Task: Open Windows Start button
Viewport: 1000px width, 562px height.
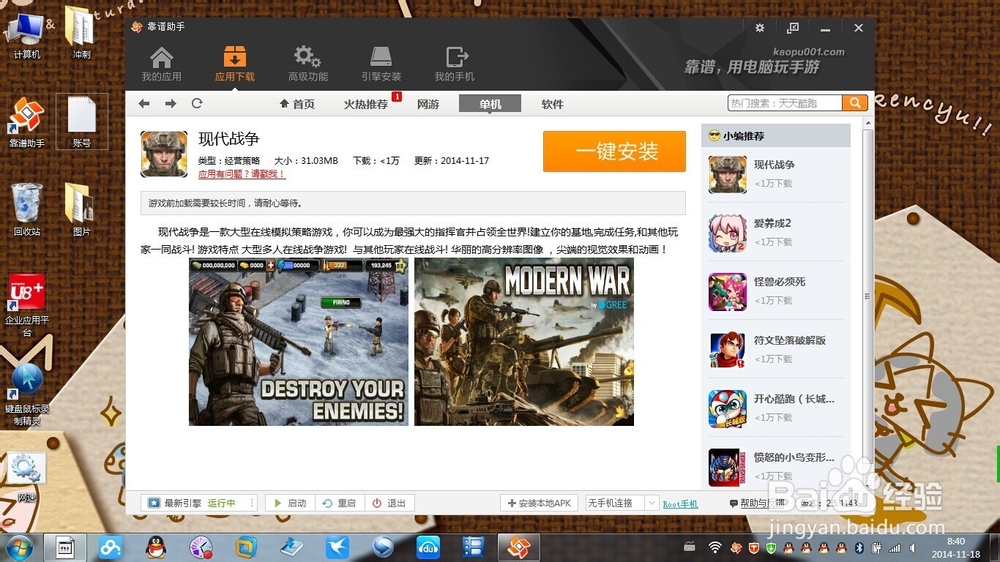Action: [19, 547]
